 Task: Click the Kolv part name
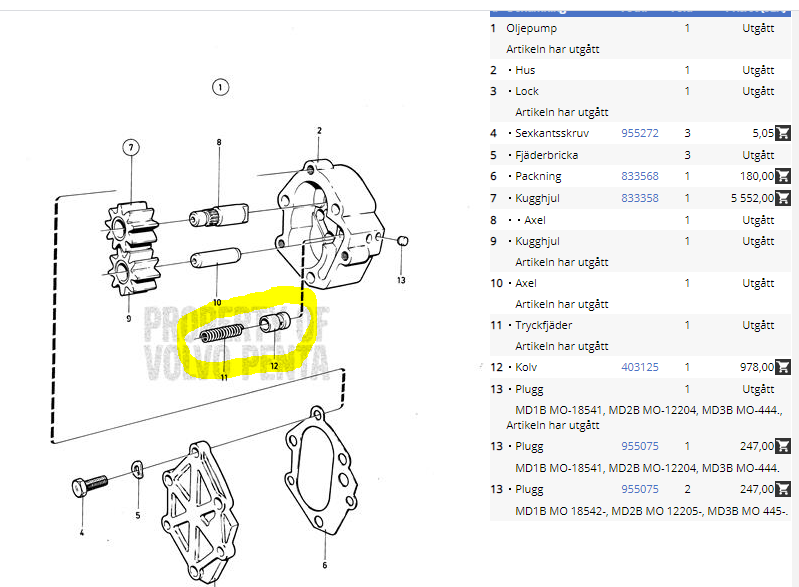(526, 367)
